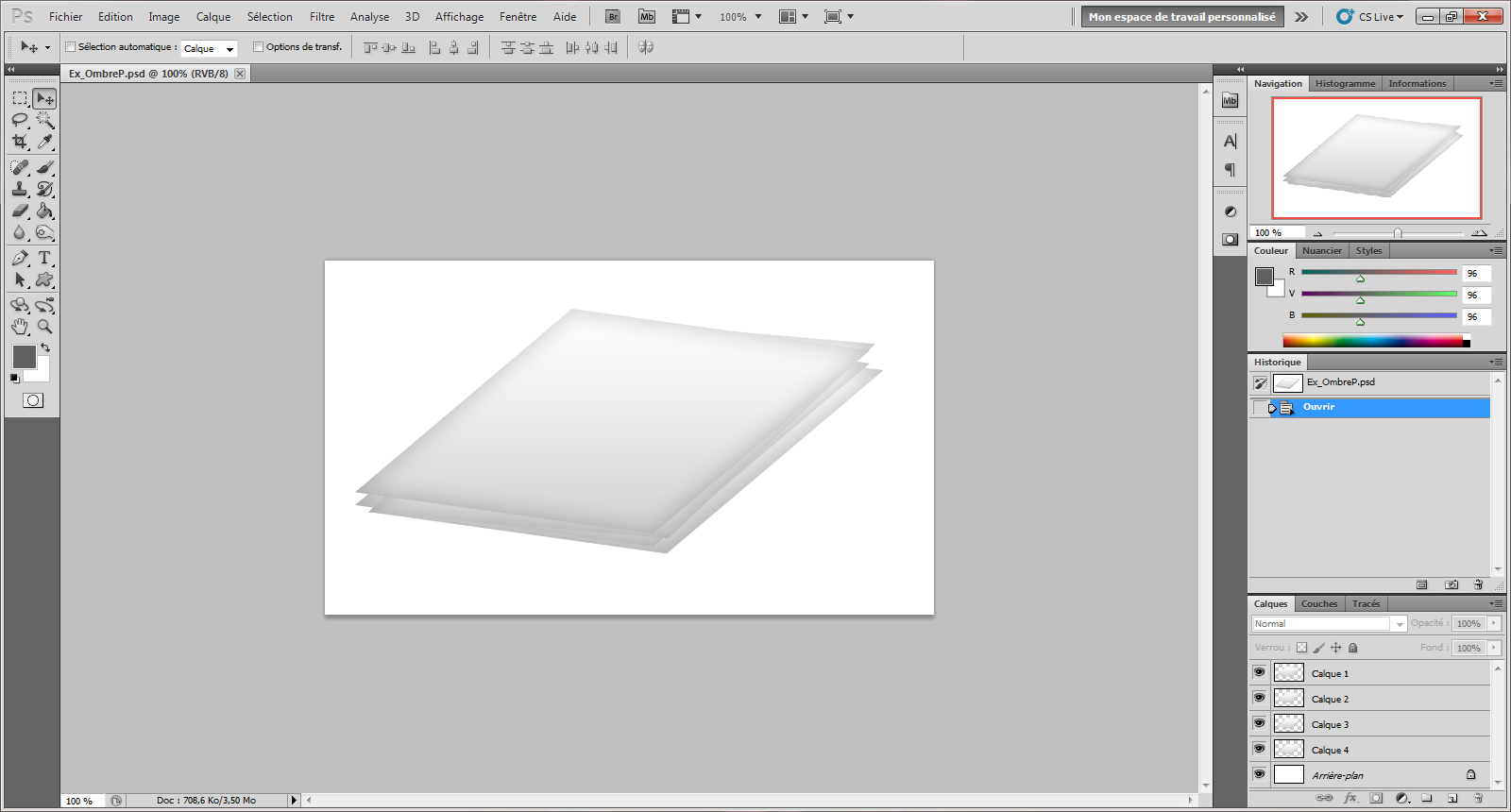The image size is (1511, 812).
Task: Click Mon espace de travail personnalisé button
Action: (x=1181, y=17)
